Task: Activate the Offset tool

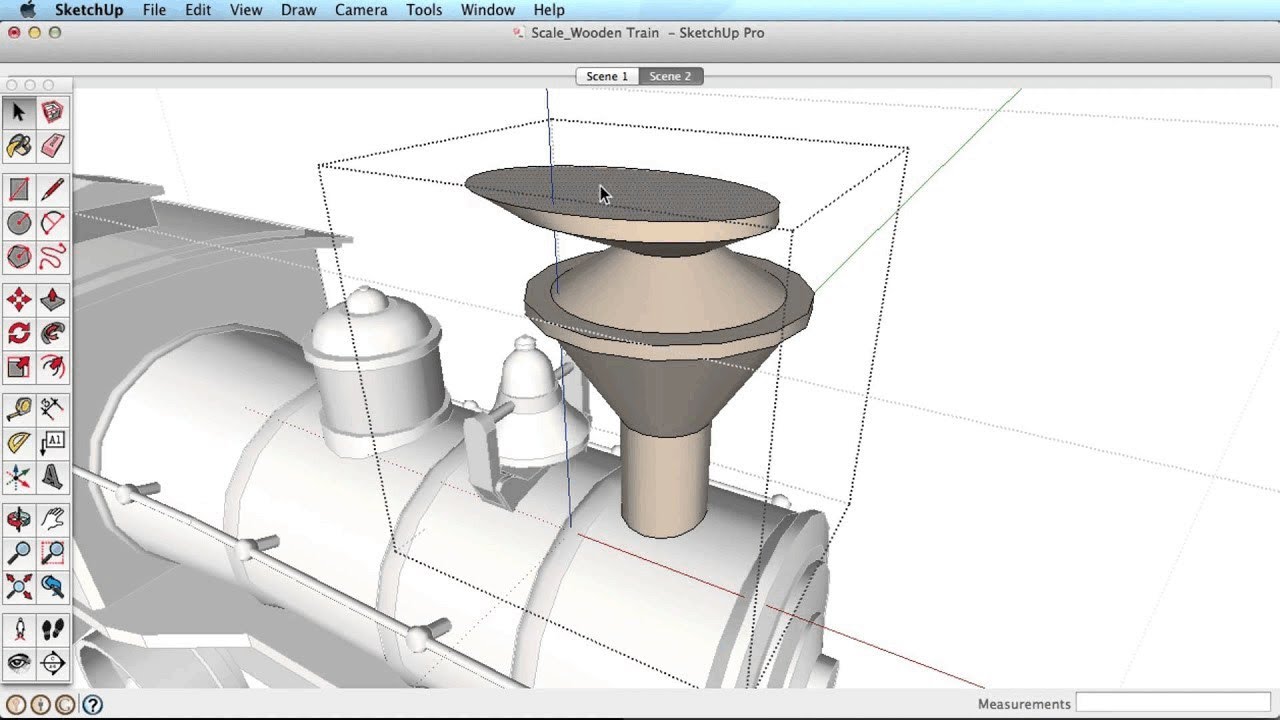Action: coord(53,366)
